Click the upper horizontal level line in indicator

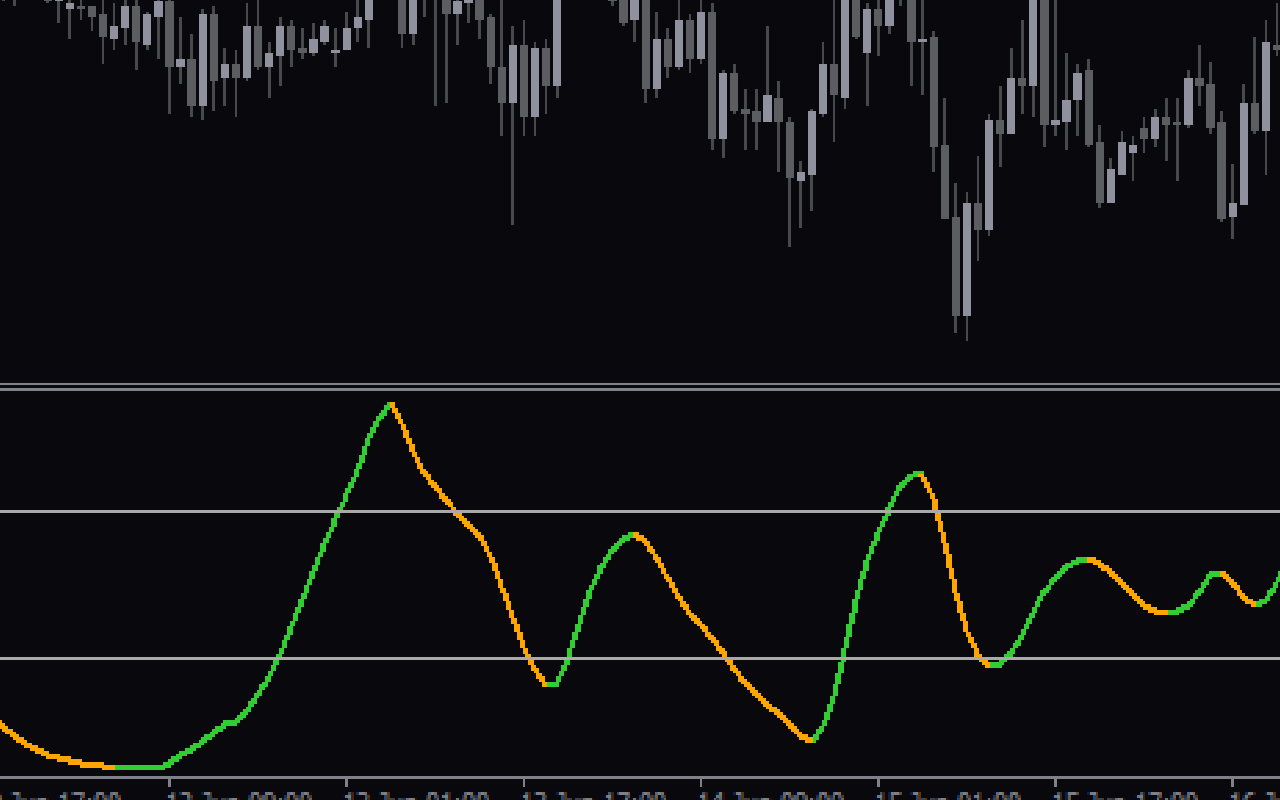[640, 511]
